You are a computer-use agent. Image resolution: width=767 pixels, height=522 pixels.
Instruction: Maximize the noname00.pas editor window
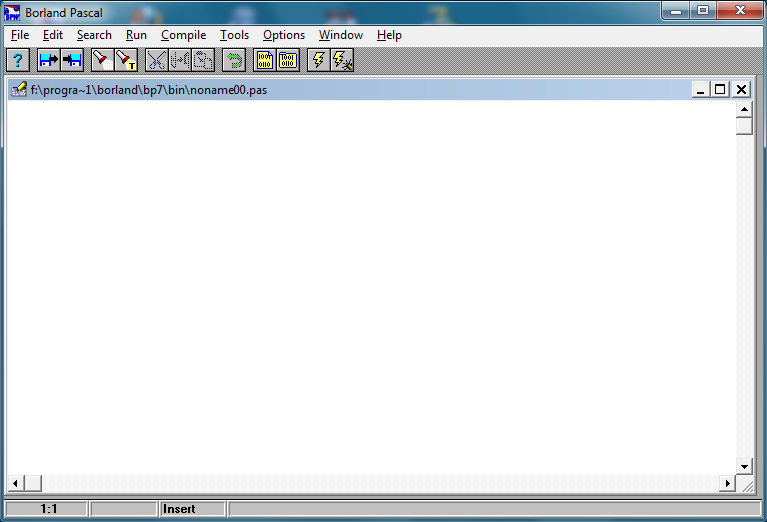point(720,90)
